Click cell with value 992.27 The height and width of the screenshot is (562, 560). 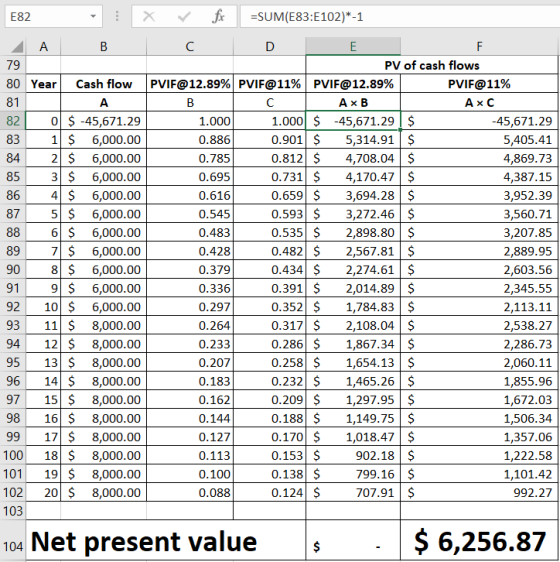[x=479, y=492]
